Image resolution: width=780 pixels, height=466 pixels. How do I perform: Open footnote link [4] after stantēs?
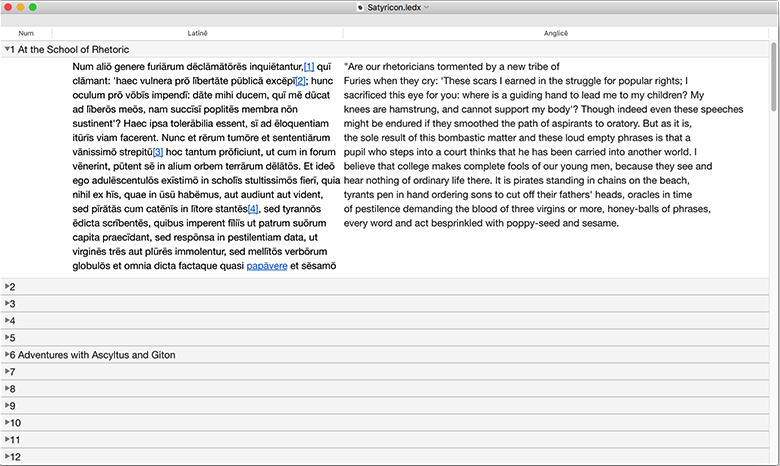click(253, 209)
